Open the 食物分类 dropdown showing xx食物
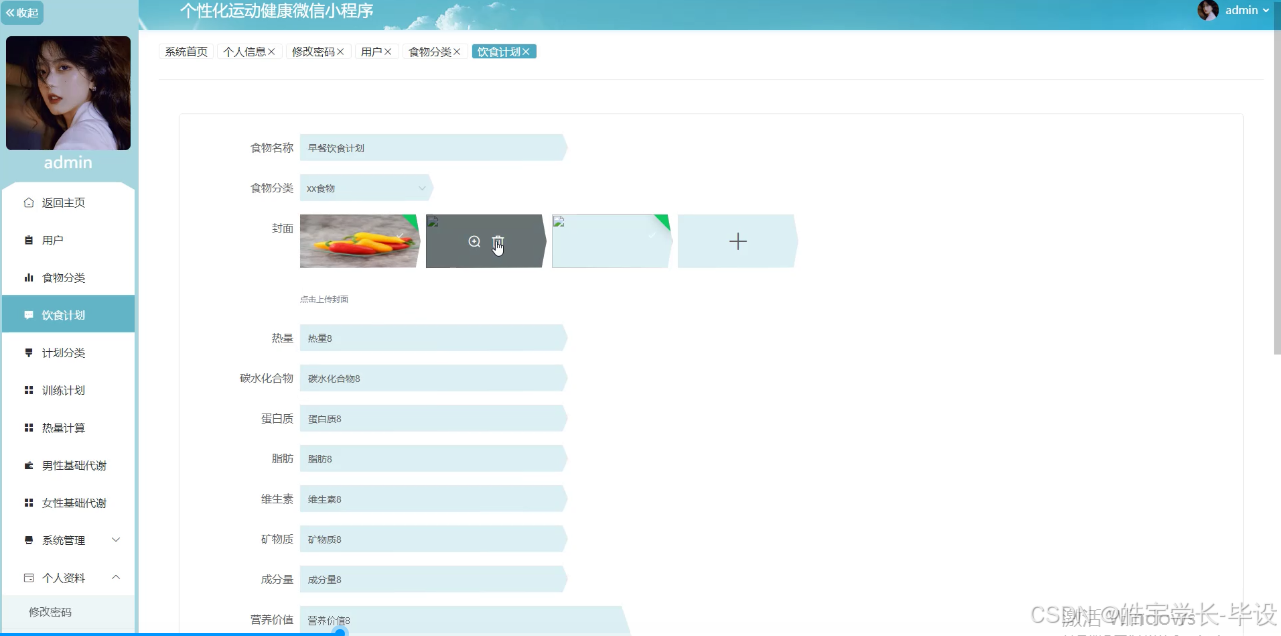The height and width of the screenshot is (636, 1281). click(x=366, y=188)
